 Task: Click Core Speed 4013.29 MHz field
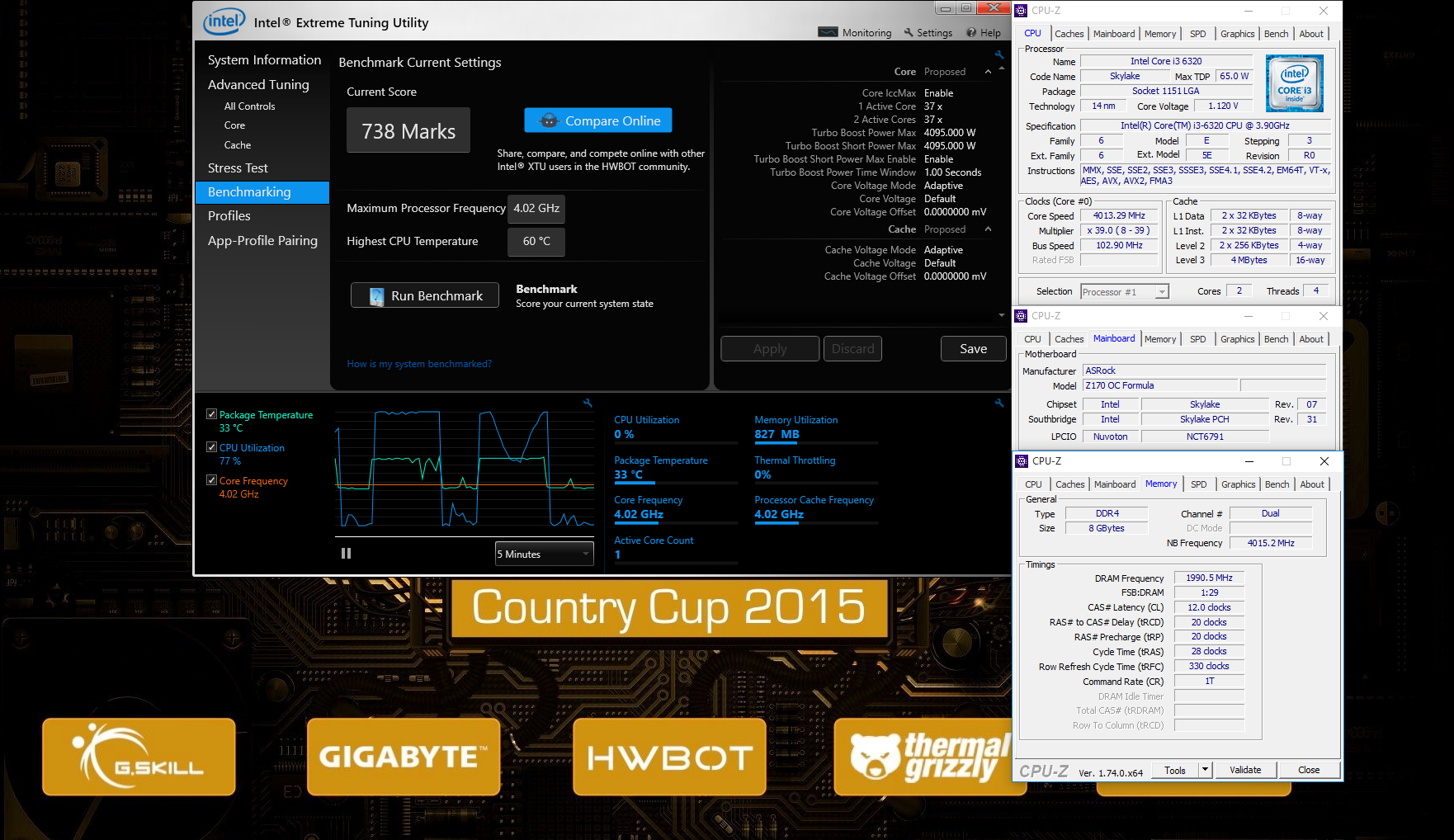point(1119,216)
